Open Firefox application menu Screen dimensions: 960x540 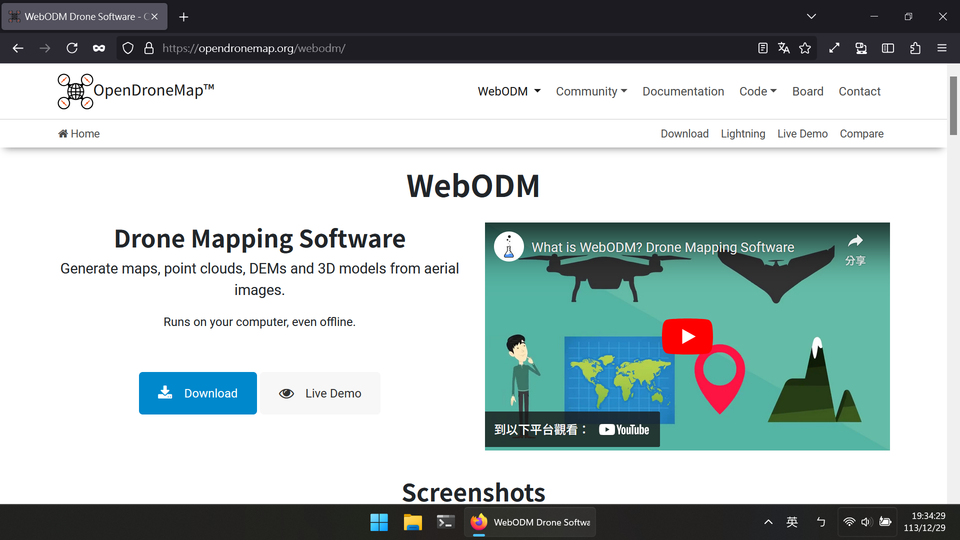942,48
